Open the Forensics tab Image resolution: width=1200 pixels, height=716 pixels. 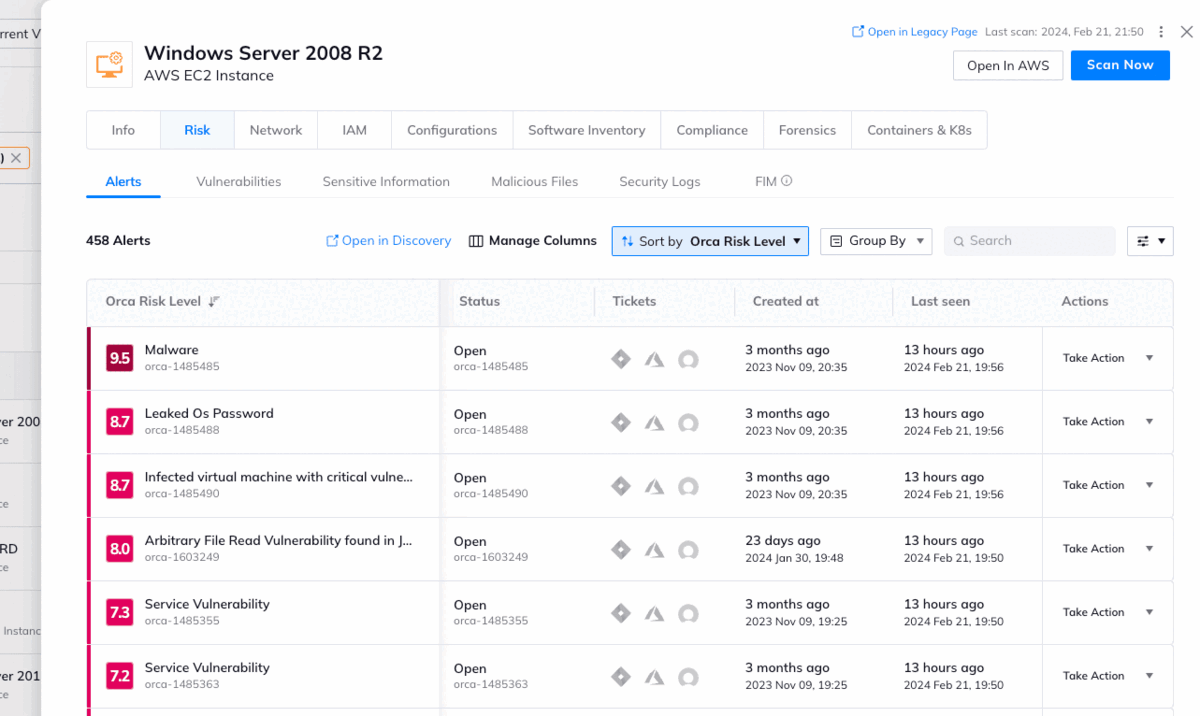pyautogui.click(x=807, y=130)
